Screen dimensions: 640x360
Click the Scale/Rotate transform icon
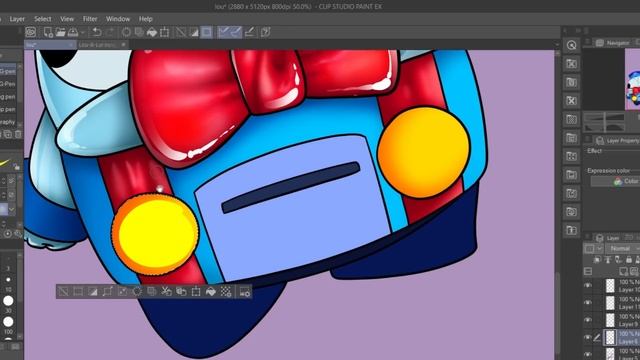click(164, 32)
